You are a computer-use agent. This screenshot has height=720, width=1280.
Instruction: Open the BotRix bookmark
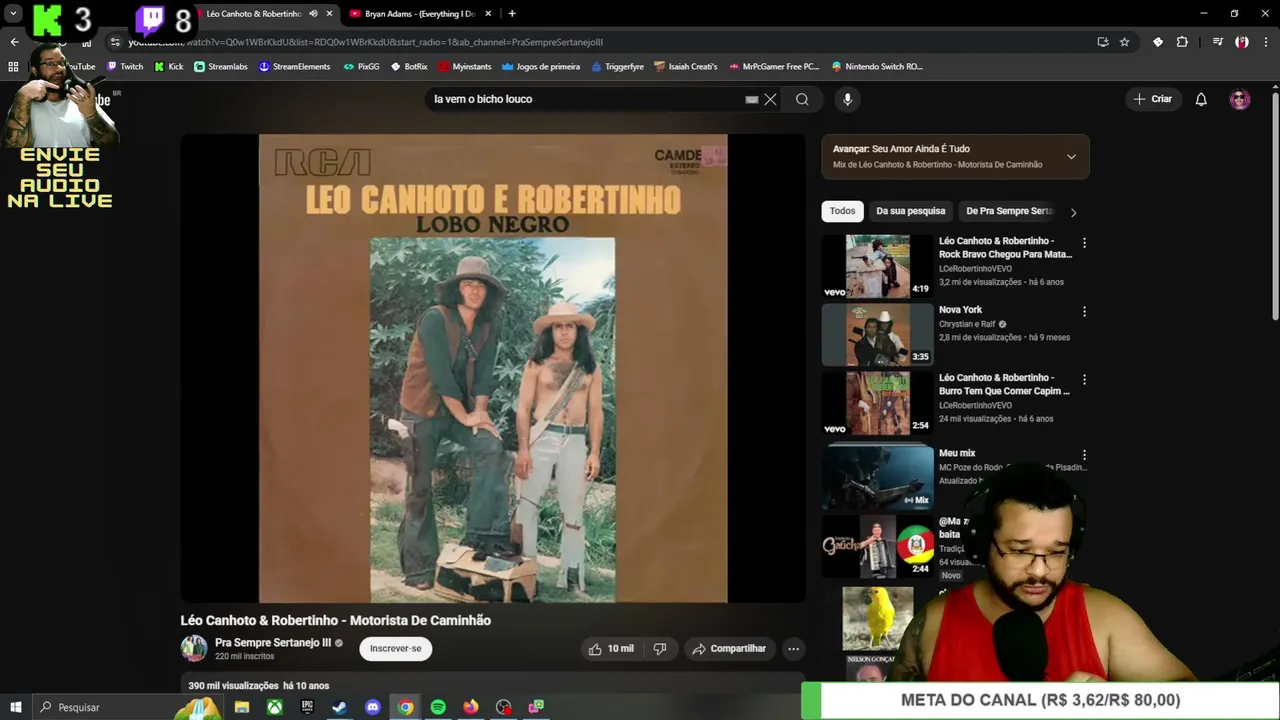(409, 67)
